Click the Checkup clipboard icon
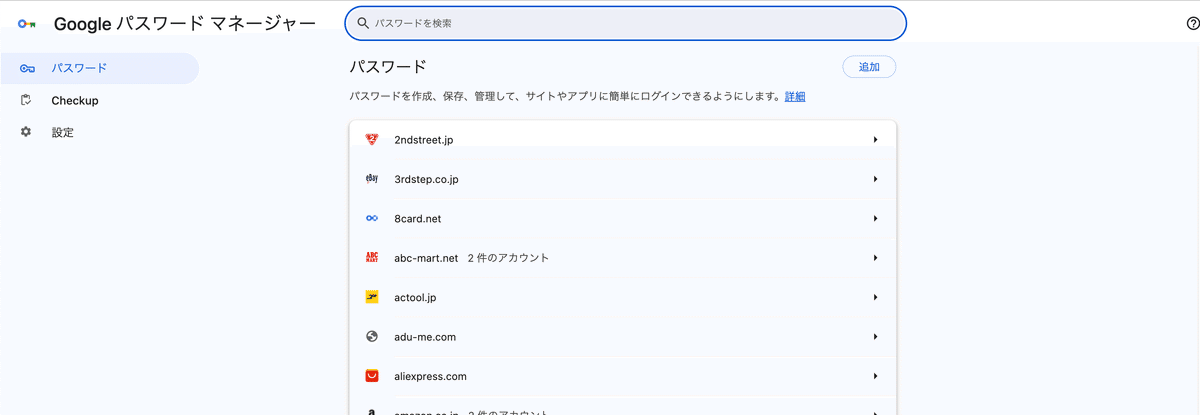The image size is (1200, 415). pos(27,100)
